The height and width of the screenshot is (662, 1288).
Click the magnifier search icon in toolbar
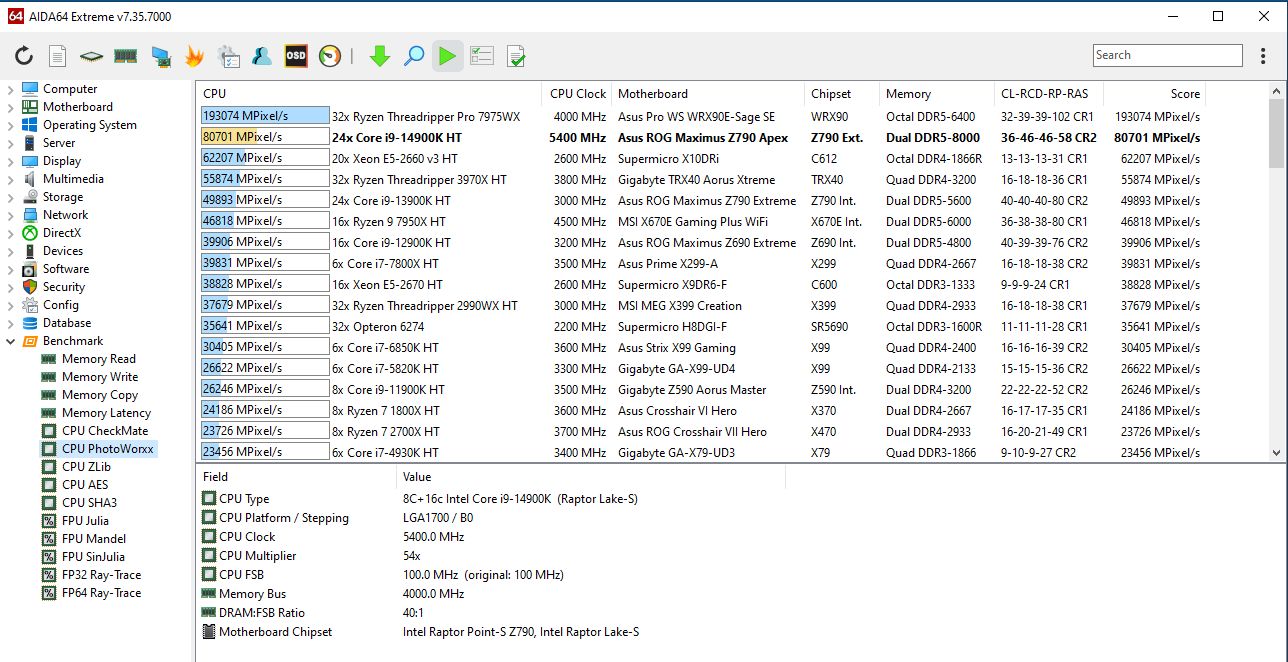pyautogui.click(x=413, y=56)
